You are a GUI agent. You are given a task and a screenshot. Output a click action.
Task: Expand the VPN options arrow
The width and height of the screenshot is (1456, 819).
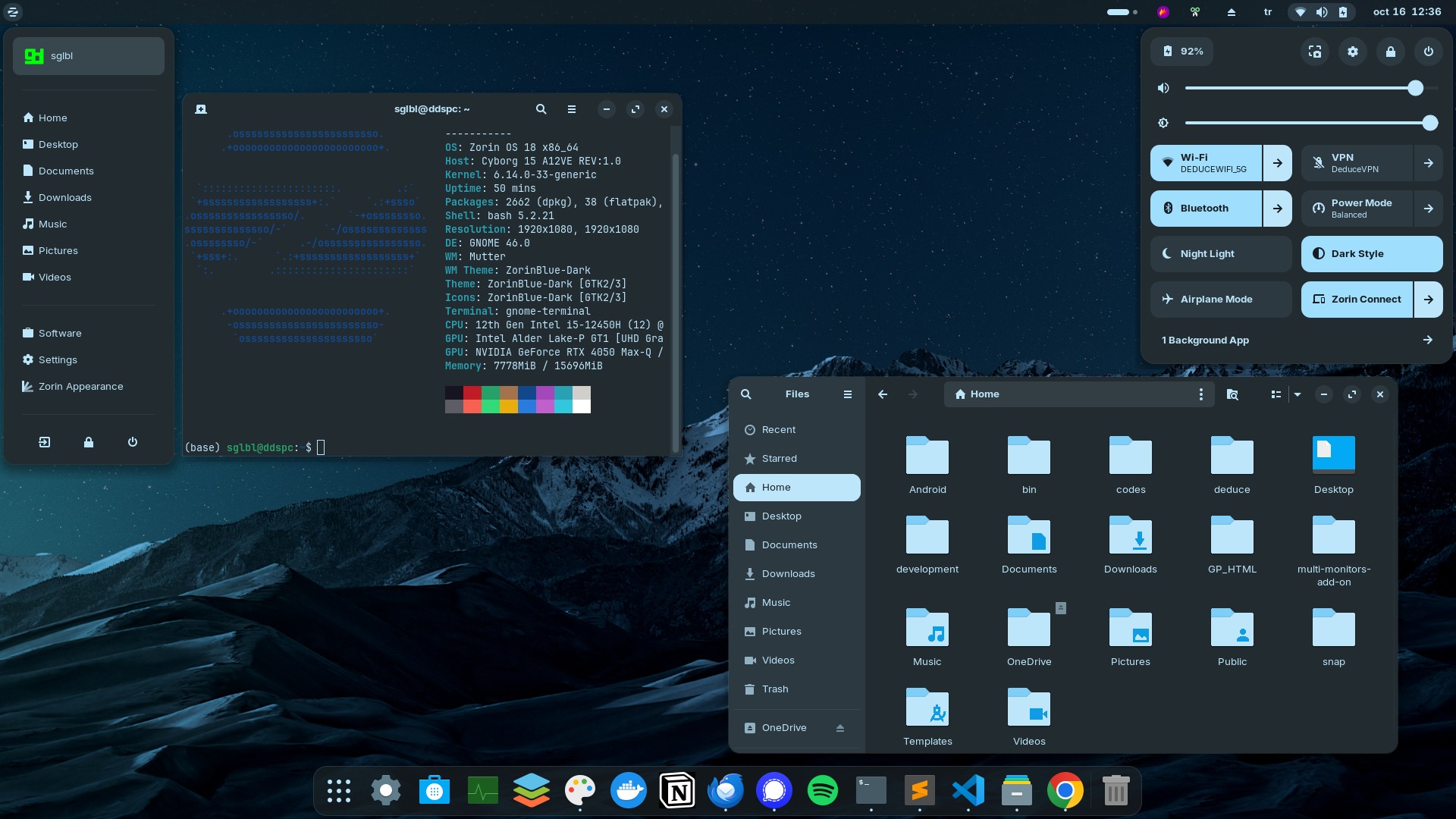point(1429,163)
